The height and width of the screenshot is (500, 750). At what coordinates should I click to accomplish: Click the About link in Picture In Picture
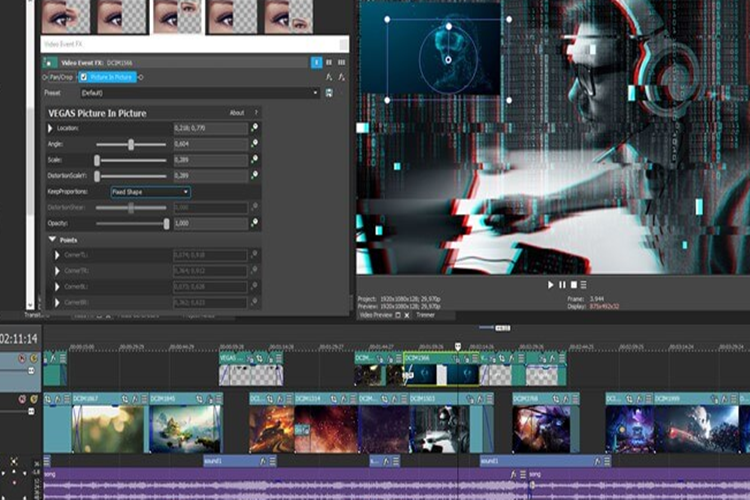(x=237, y=113)
